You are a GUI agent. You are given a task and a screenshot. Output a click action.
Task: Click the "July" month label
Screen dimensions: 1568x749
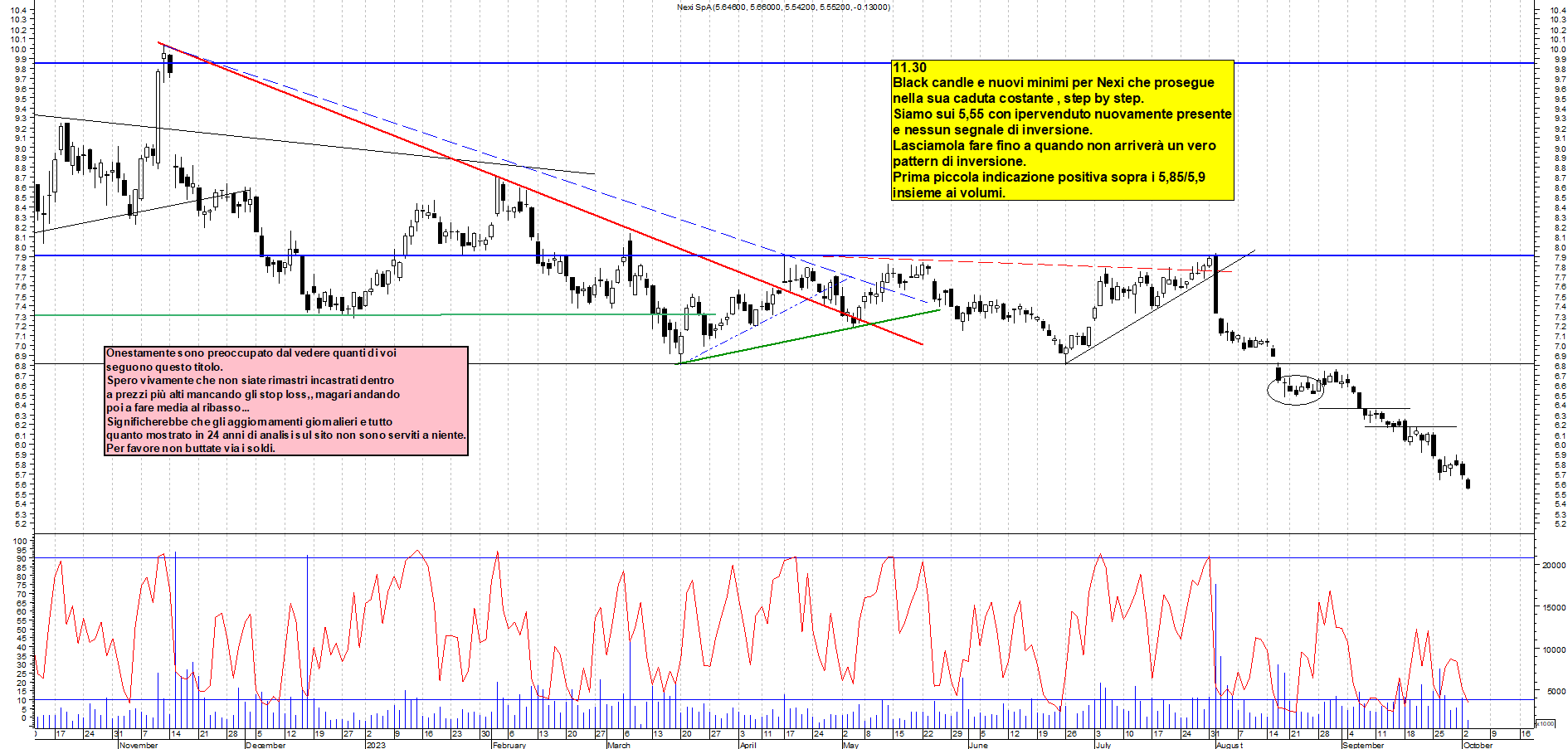1103,745
